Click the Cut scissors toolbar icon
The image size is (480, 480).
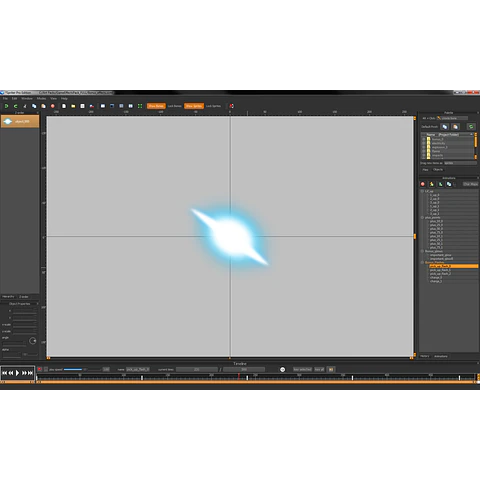pyautogui.click(x=25, y=106)
